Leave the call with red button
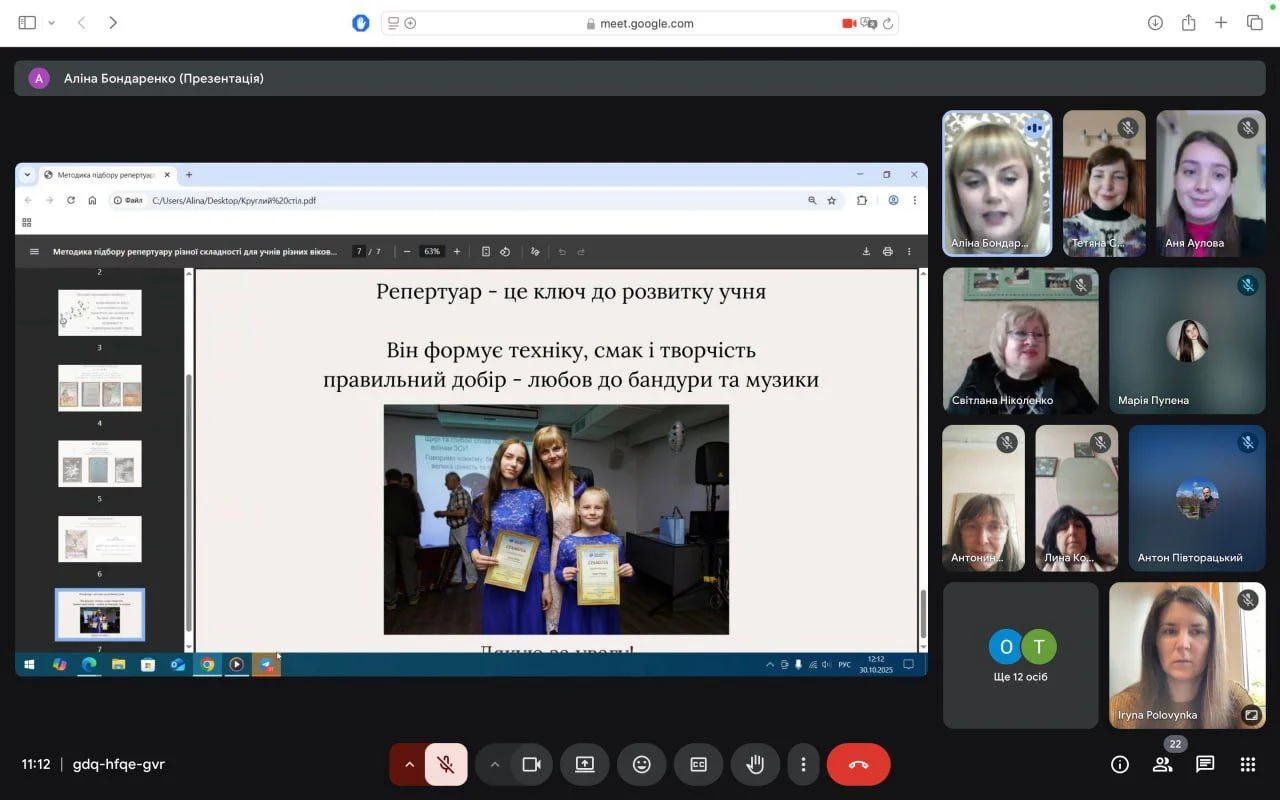Screen dimensions: 1280x800 click(858, 765)
